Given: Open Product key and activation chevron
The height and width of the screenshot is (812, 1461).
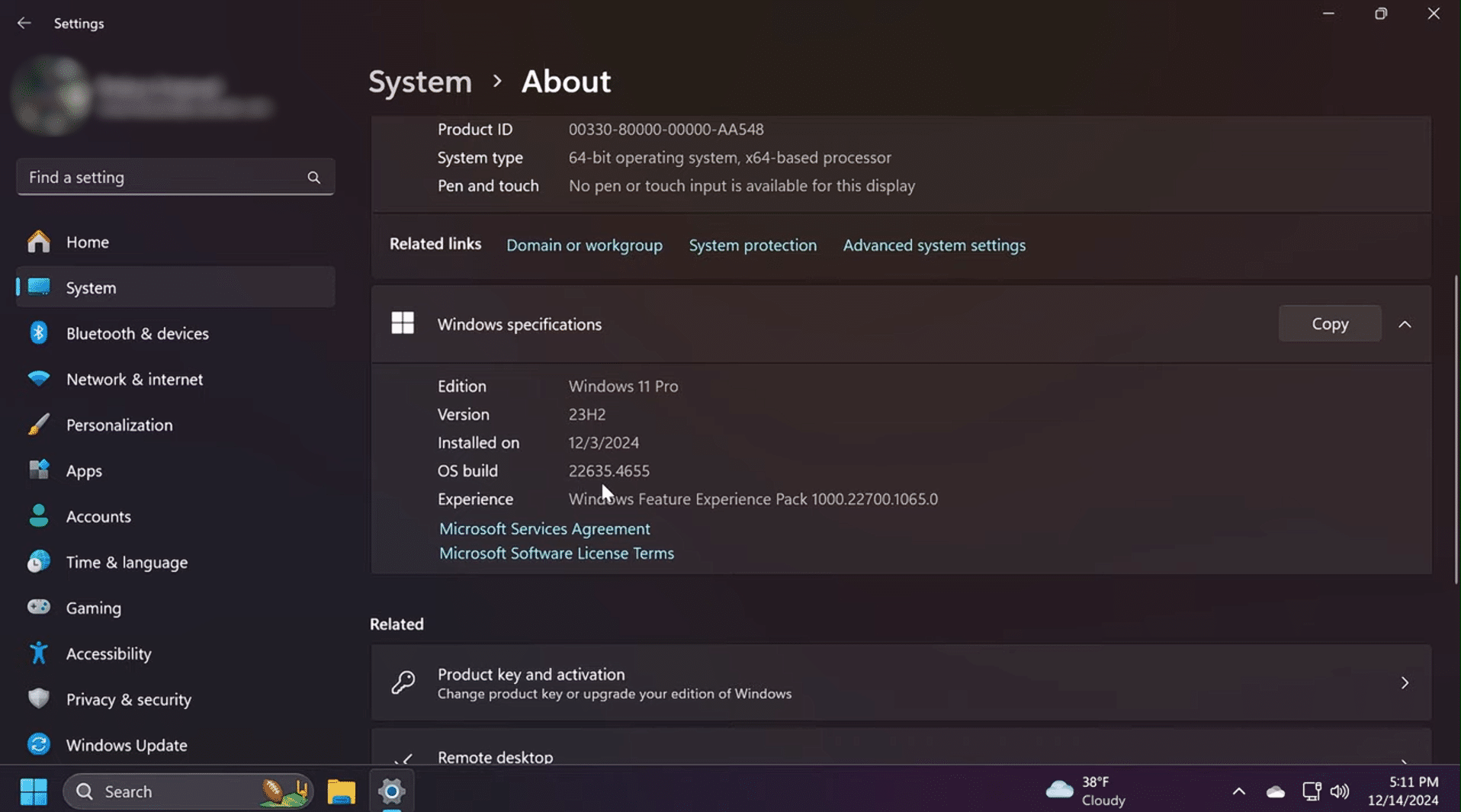Looking at the screenshot, I should coord(1405,682).
